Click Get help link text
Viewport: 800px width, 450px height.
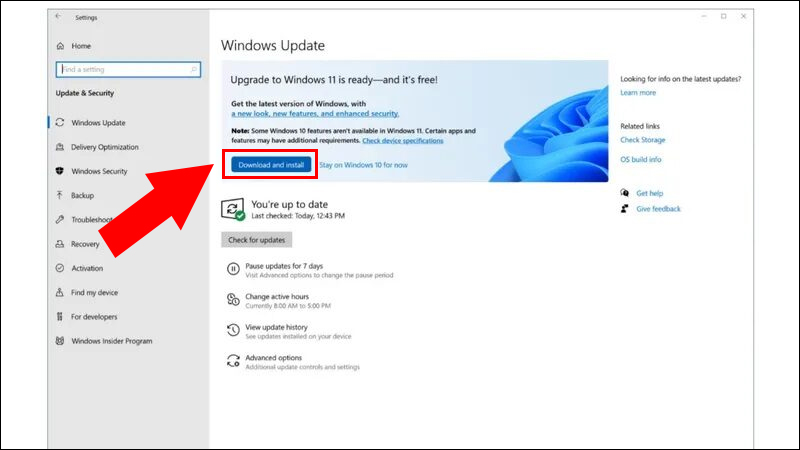pos(649,193)
